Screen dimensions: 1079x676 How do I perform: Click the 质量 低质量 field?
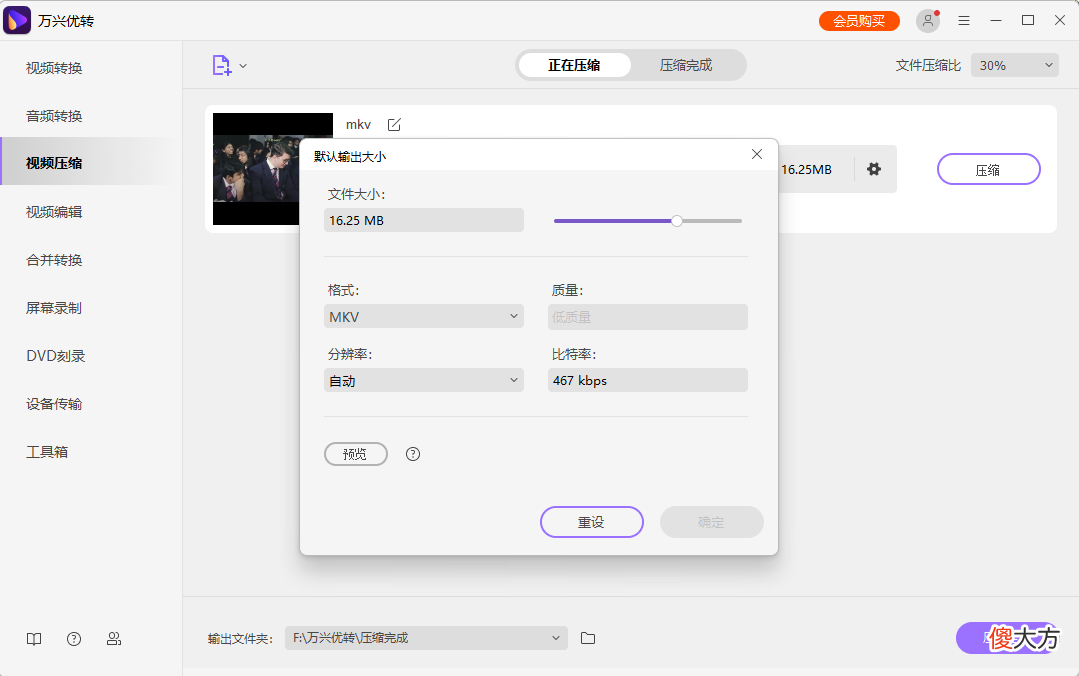click(648, 317)
